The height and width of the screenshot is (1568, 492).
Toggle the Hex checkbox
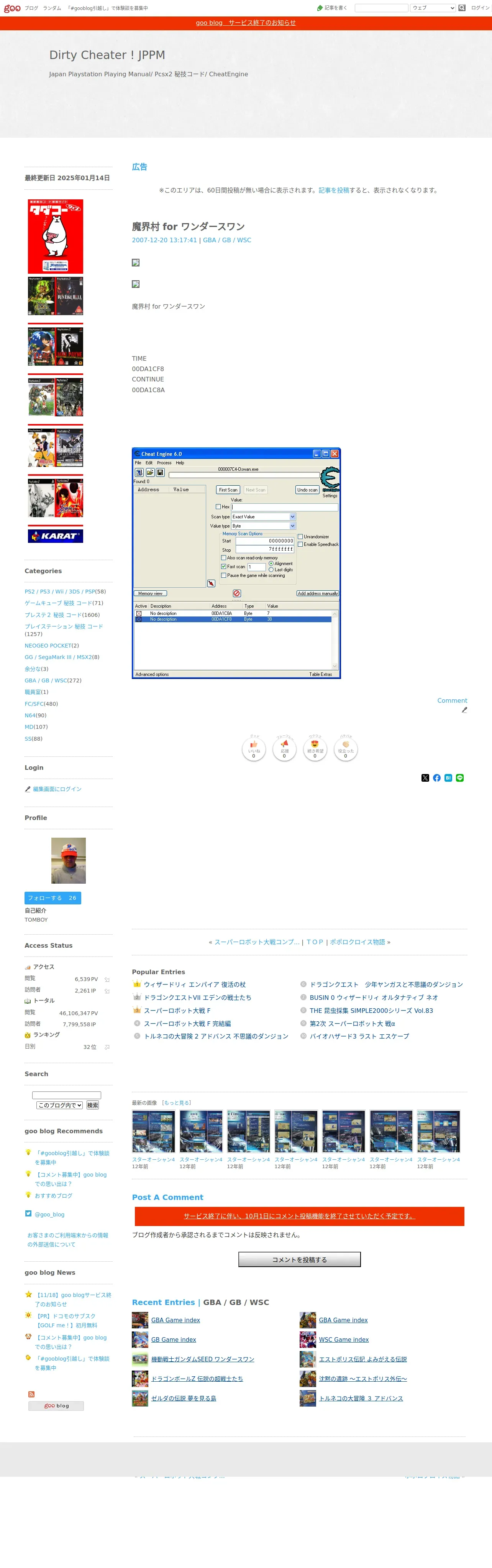tap(218, 506)
